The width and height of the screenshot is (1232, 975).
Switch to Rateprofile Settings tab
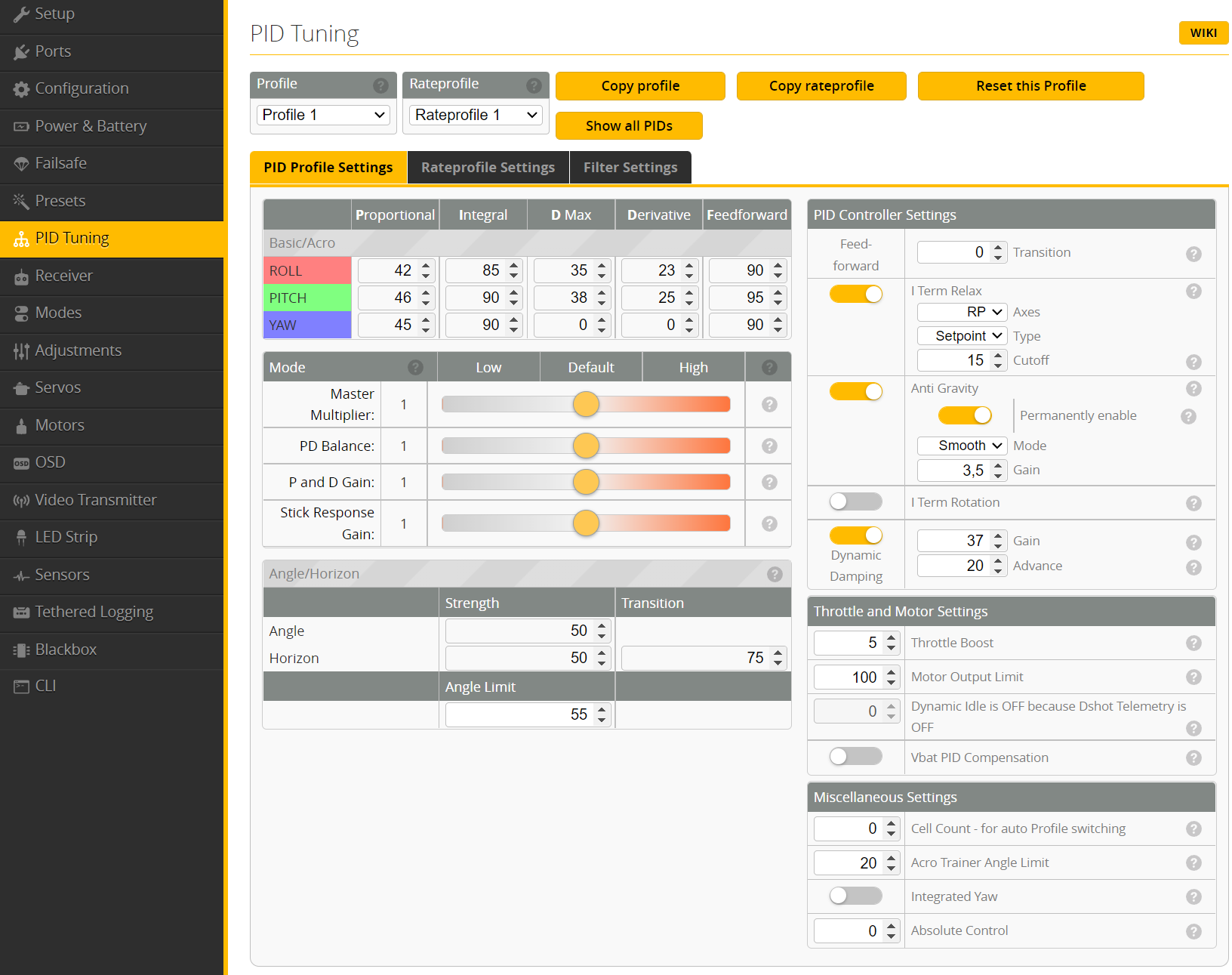pyautogui.click(x=488, y=168)
